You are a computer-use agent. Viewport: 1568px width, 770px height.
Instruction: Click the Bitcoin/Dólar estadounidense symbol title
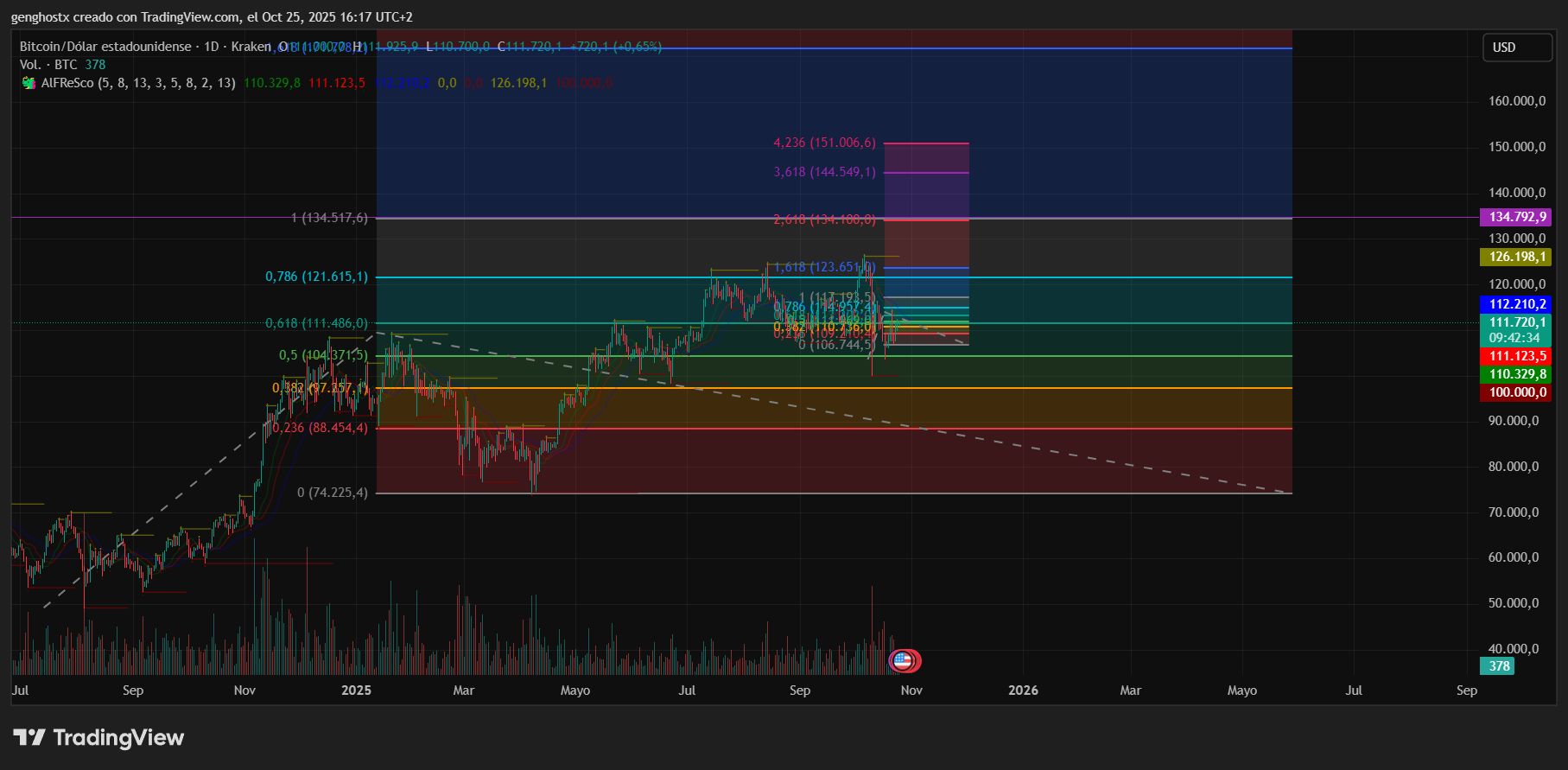[x=105, y=47]
